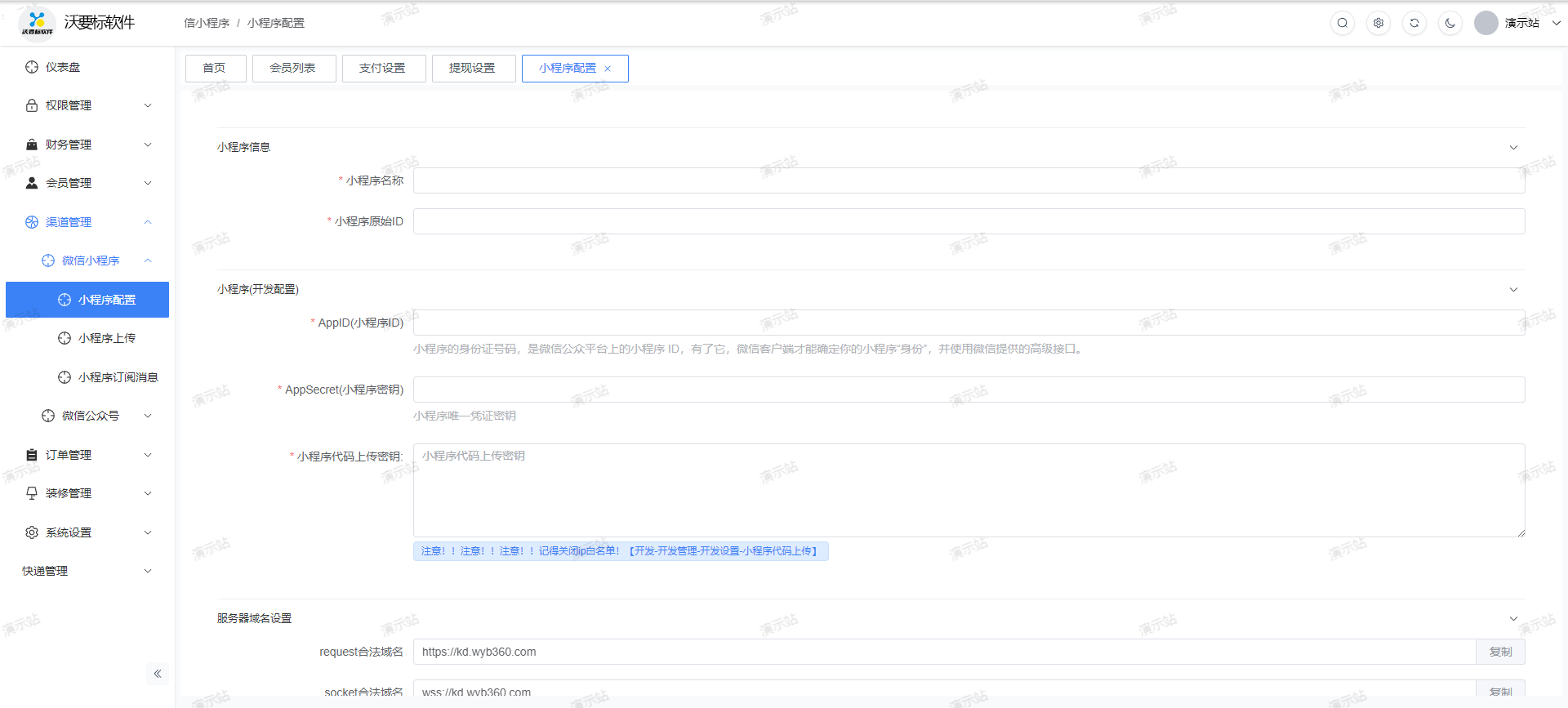1568x708 pixels.
Task: Switch to the 会员列表 tab
Action: tap(292, 68)
